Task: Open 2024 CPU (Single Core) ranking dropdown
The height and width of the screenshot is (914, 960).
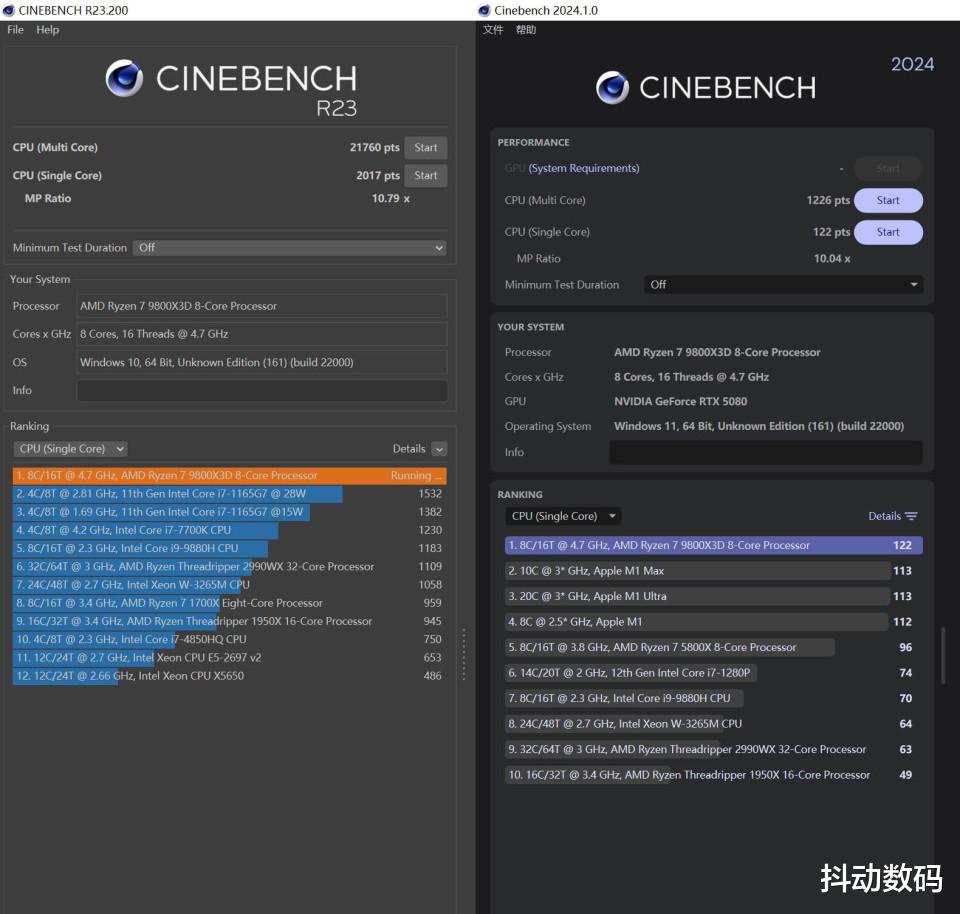Action: click(x=563, y=516)
